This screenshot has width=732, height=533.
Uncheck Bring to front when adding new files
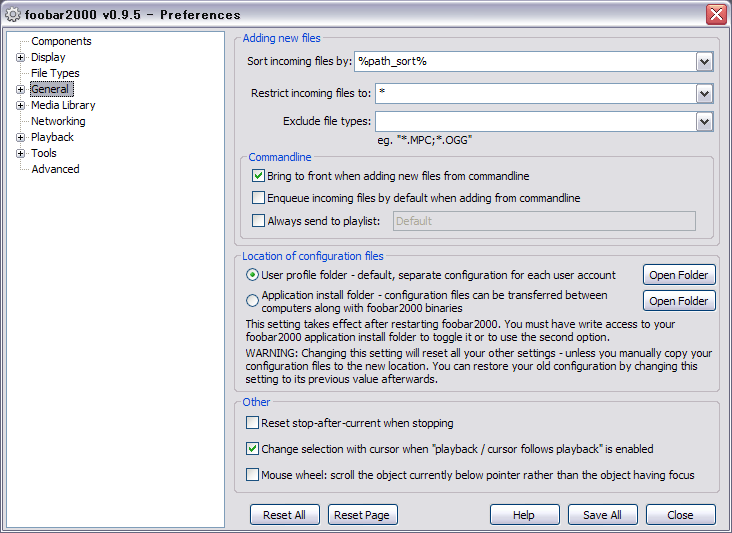258,175
